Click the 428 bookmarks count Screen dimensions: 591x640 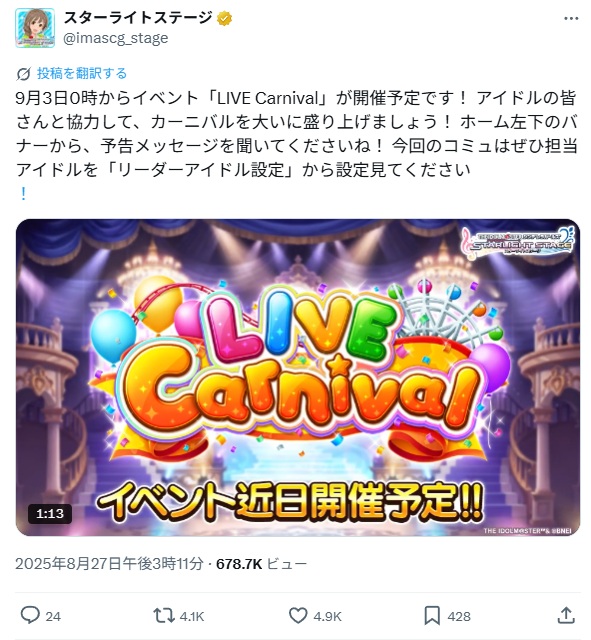click(459, 616)
